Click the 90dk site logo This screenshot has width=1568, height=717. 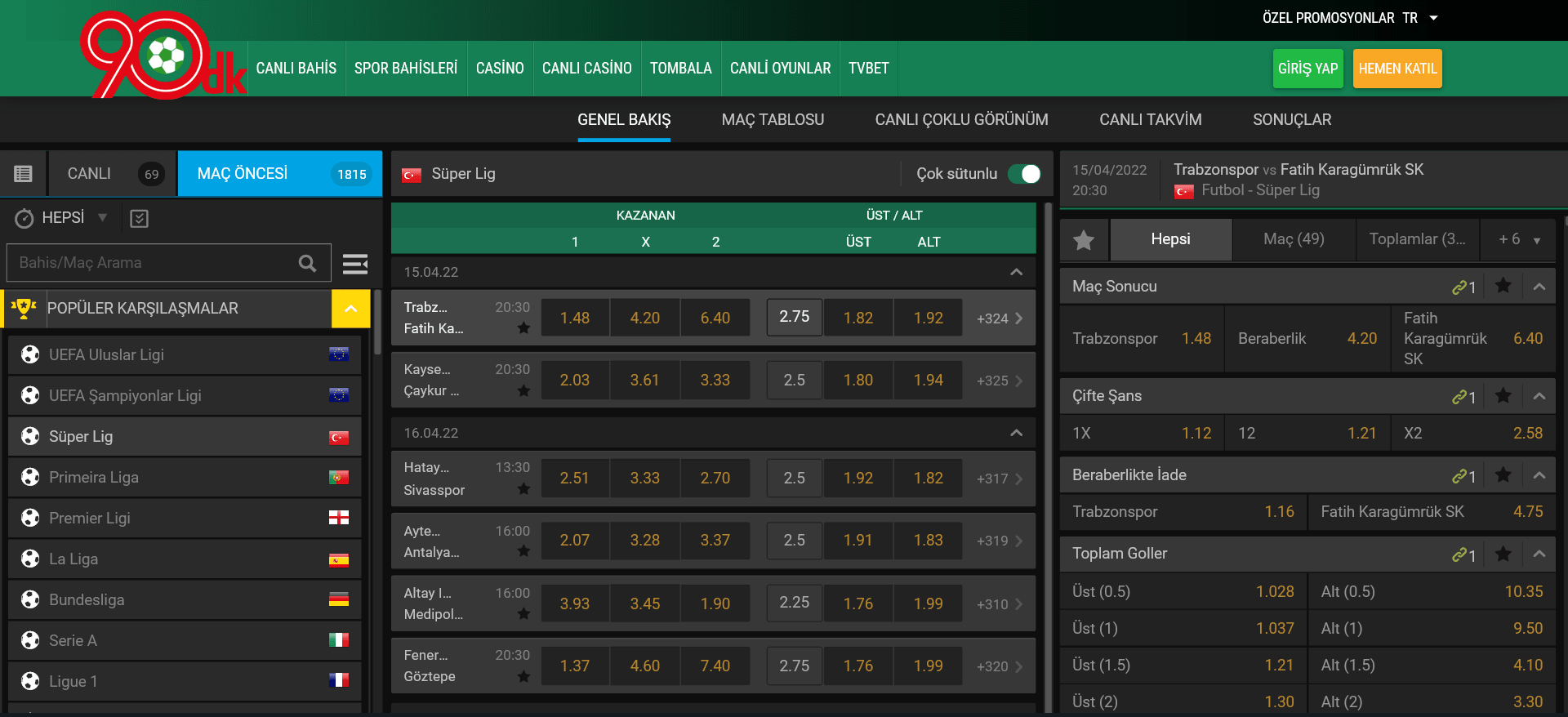[x=163, y=55]
